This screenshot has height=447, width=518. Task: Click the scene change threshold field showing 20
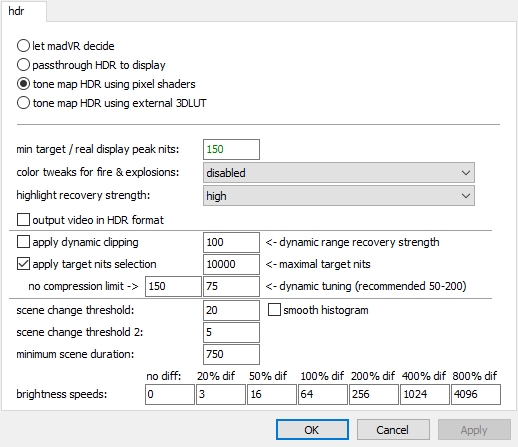(231, 310)
